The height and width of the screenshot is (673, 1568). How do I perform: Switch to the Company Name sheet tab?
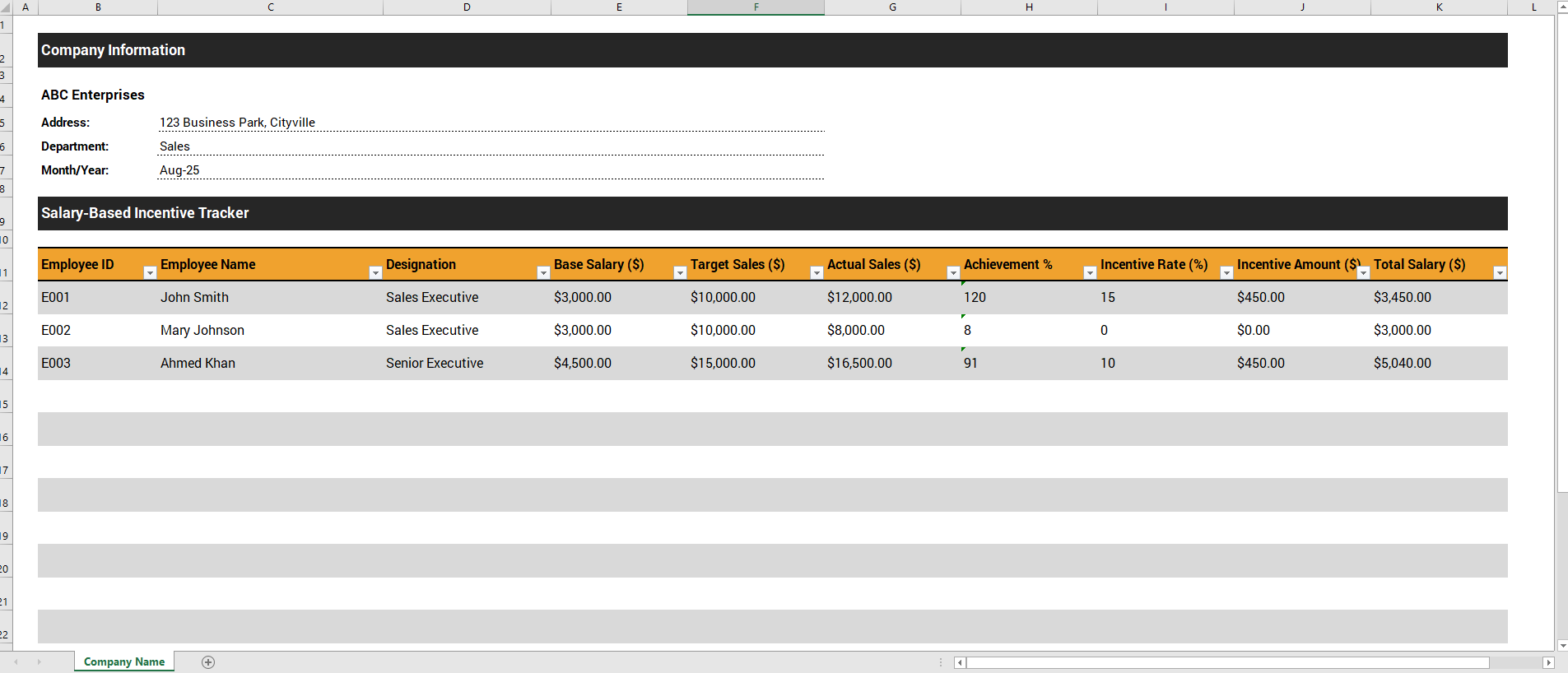pos(124,661)
